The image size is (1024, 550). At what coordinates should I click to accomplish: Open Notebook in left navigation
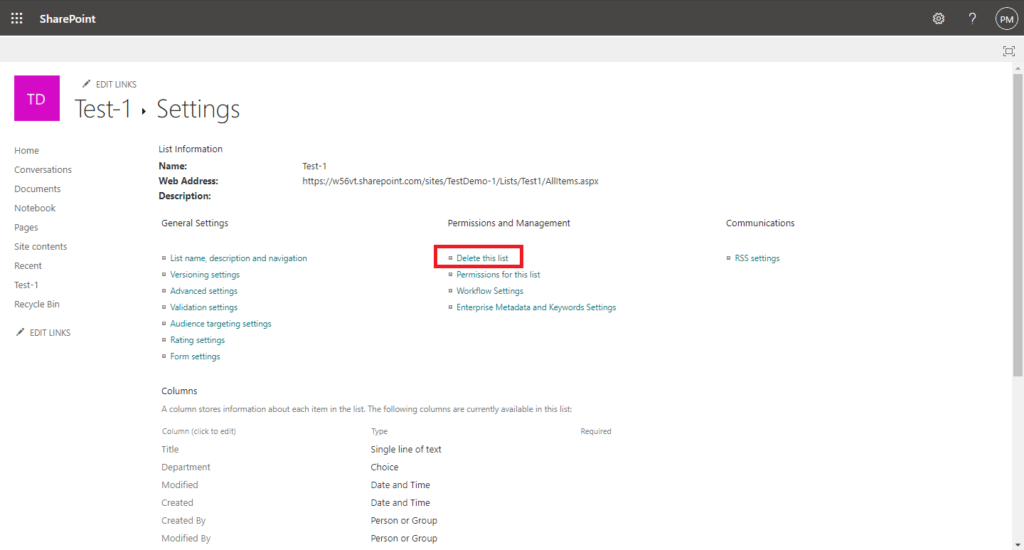coord(35,208)
